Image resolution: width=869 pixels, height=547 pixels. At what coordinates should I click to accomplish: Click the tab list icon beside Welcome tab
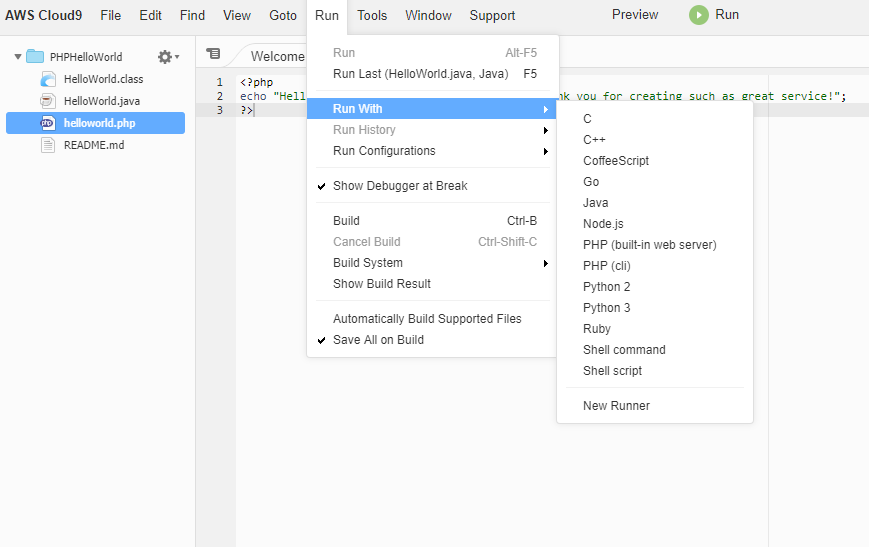[213, 53]
